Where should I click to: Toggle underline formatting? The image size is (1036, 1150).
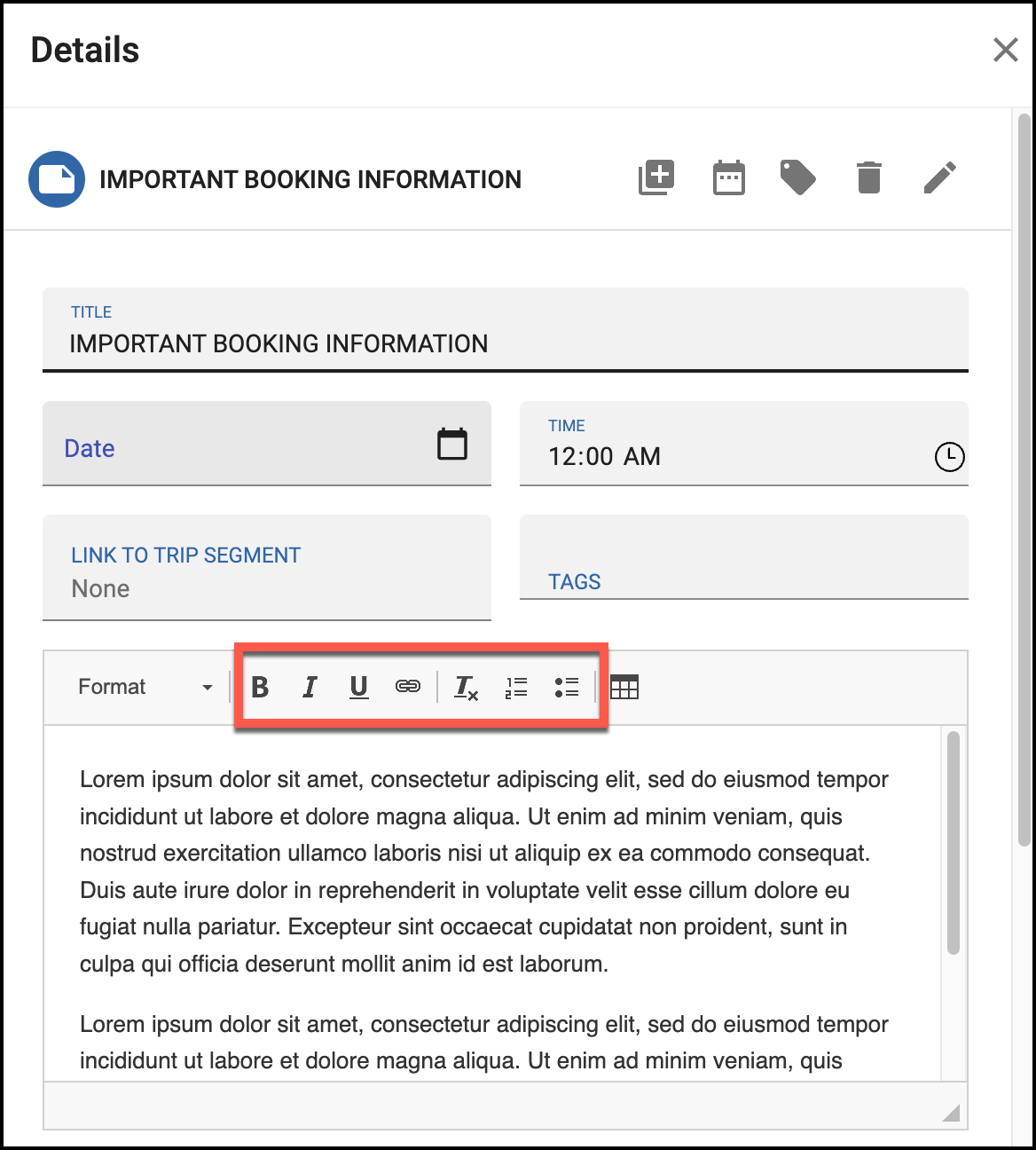pos(359,687)
